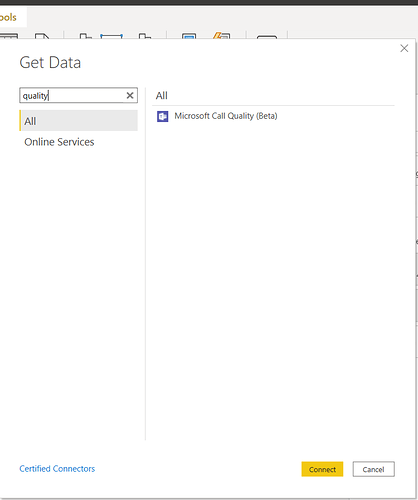Open the Certified Connectors link
418x500 pixels.
point(57,469)
